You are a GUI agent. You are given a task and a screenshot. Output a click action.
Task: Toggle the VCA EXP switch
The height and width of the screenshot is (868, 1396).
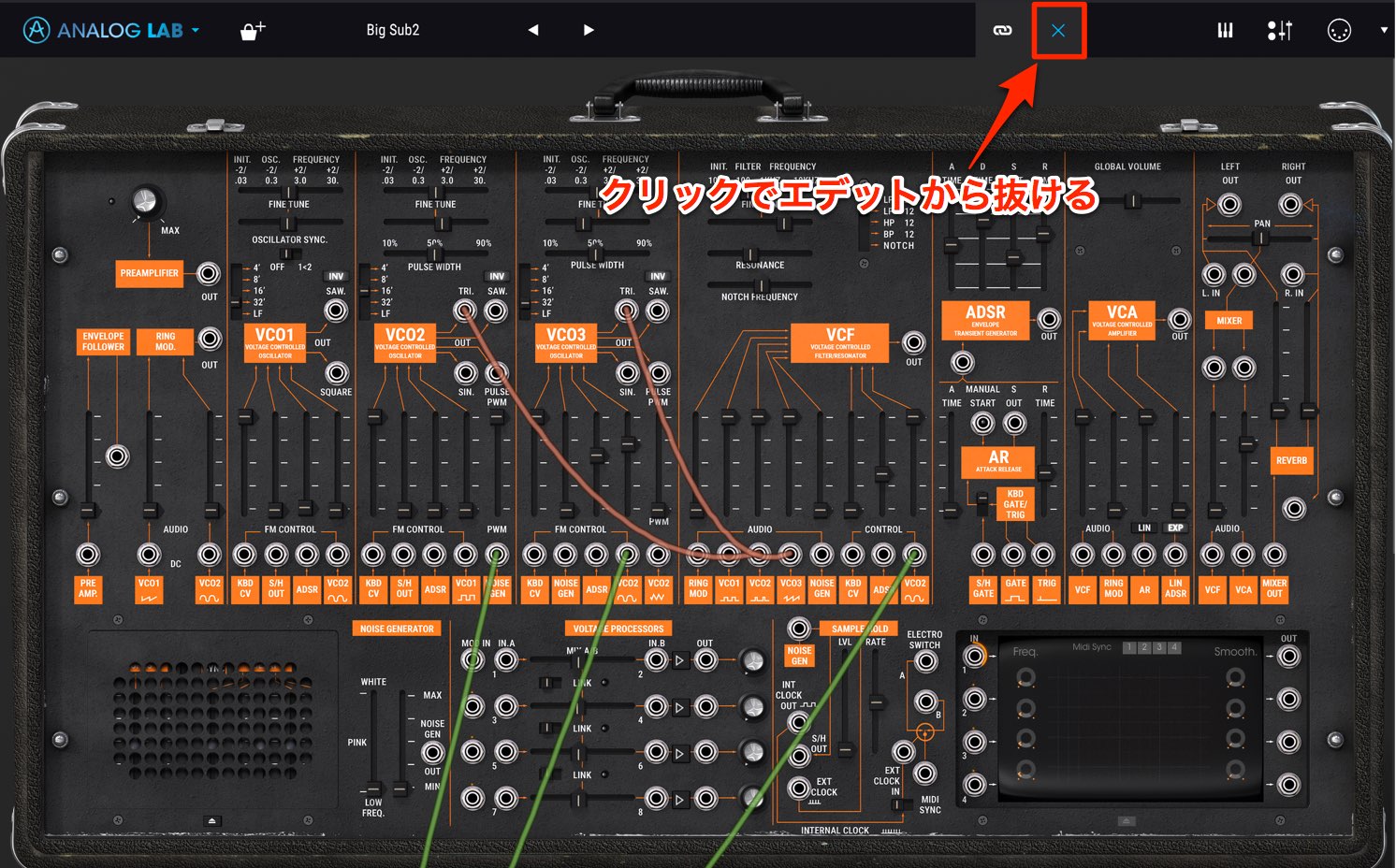point(1175,528)
